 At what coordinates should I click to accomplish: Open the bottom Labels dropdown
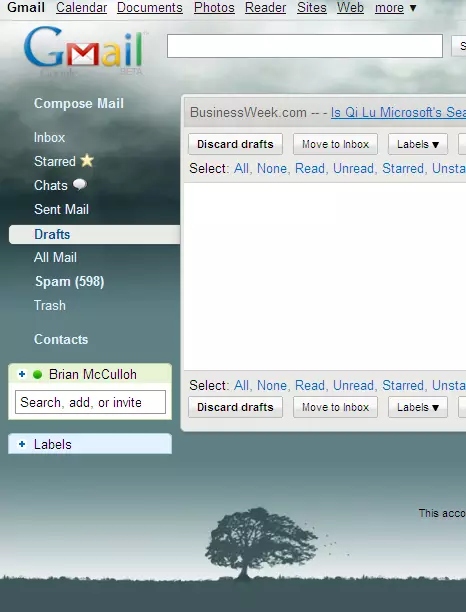tap(418, 407)
